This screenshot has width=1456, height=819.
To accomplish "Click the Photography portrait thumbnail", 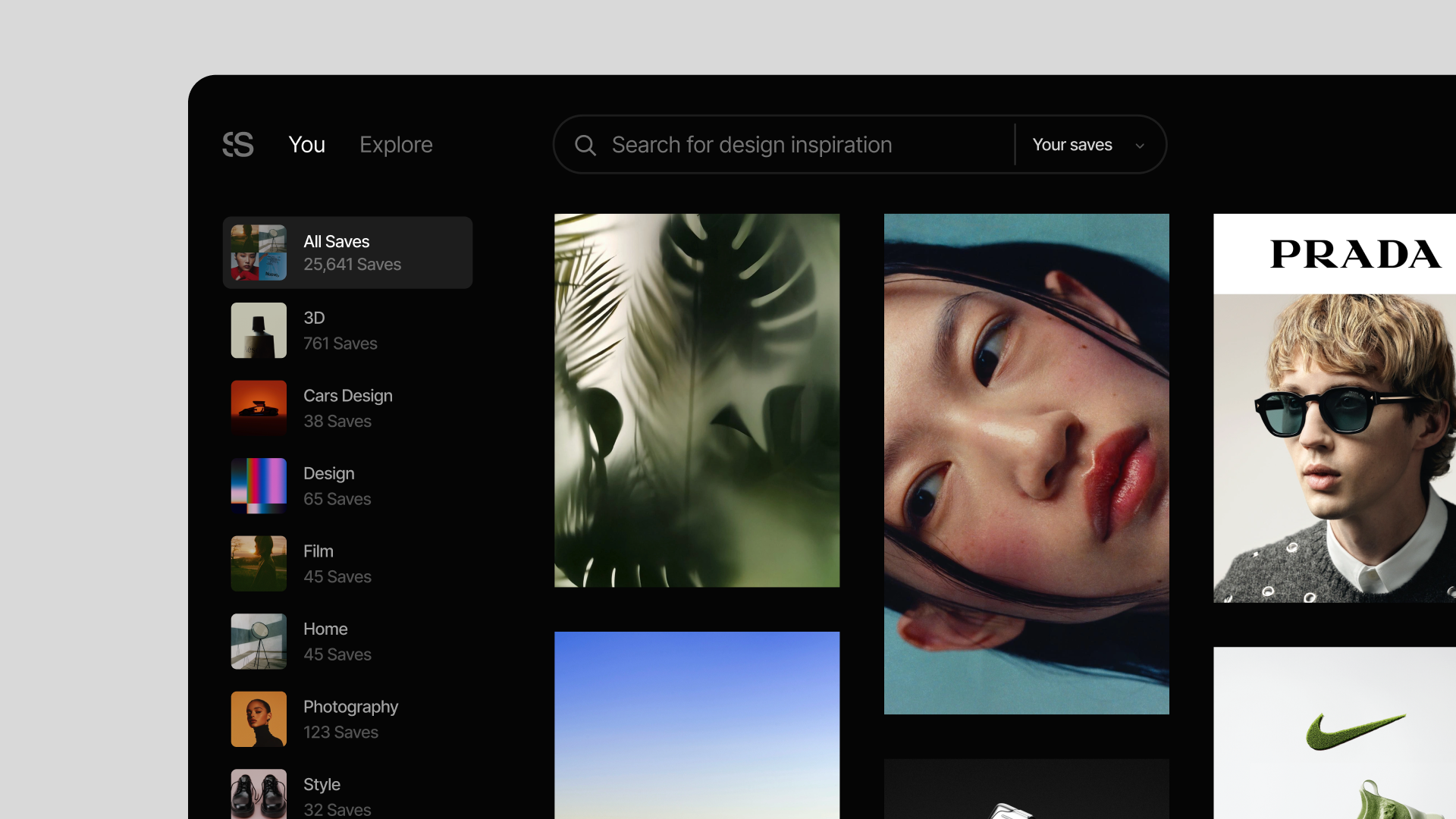I will tap(259, 719).
